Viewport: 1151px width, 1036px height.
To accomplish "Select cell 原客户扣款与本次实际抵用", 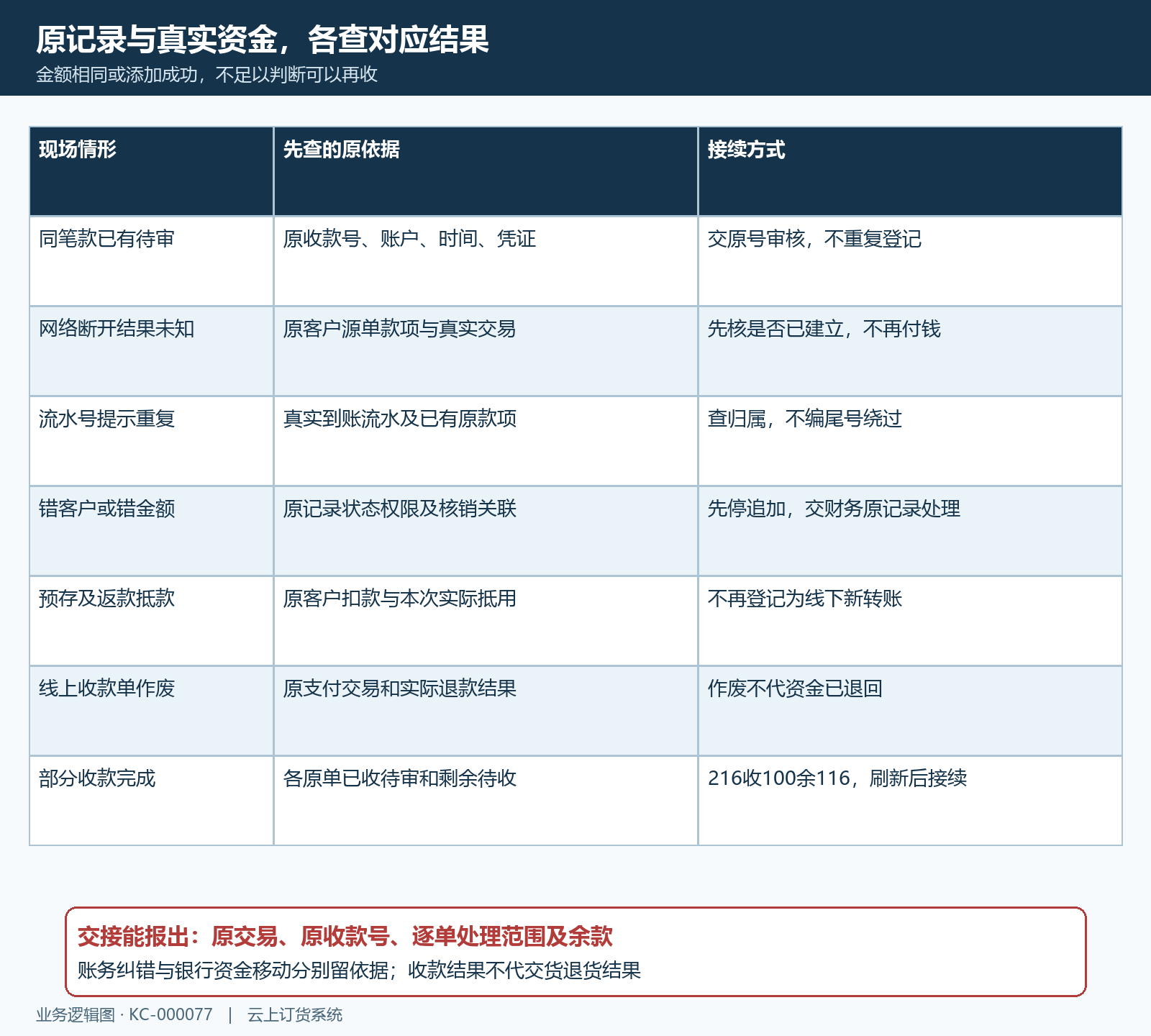I will click(486, 621).
